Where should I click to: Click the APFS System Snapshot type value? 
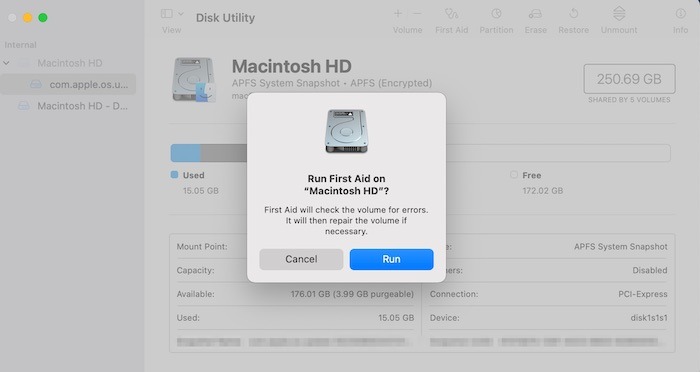[x=621, y=247]
